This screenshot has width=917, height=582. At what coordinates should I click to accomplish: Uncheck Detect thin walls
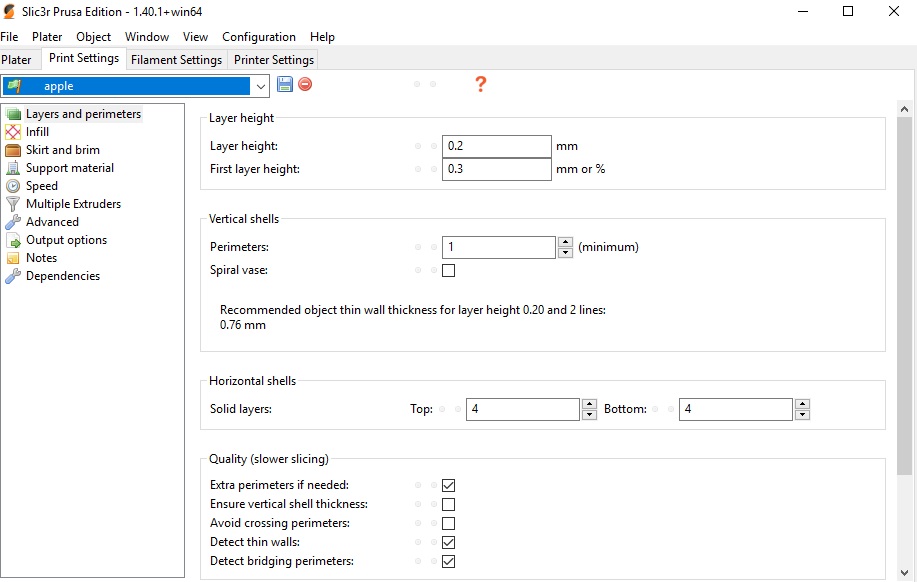(449, 542)
